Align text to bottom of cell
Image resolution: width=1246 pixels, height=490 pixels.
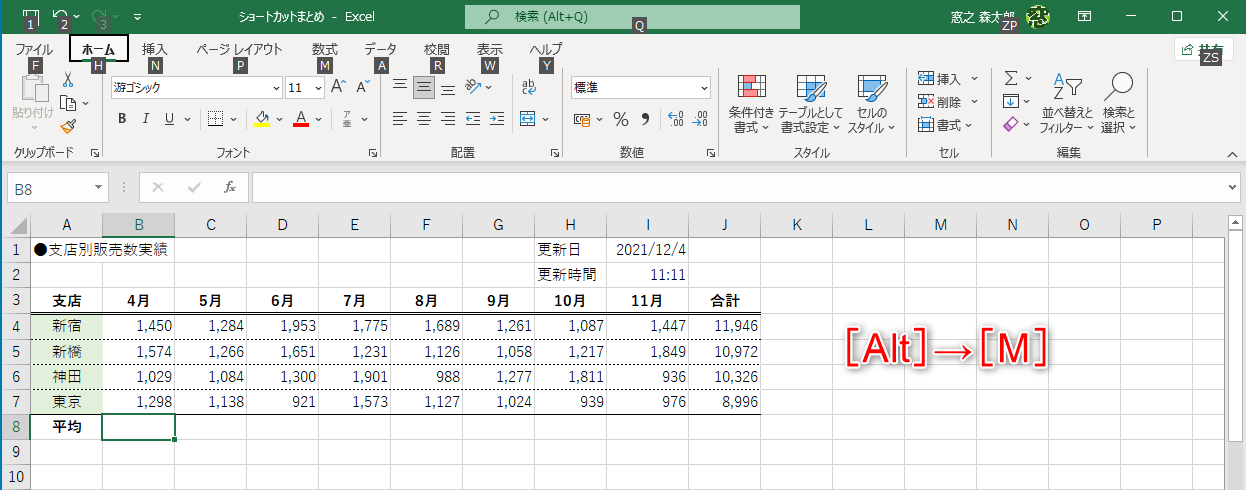point(448,88)
